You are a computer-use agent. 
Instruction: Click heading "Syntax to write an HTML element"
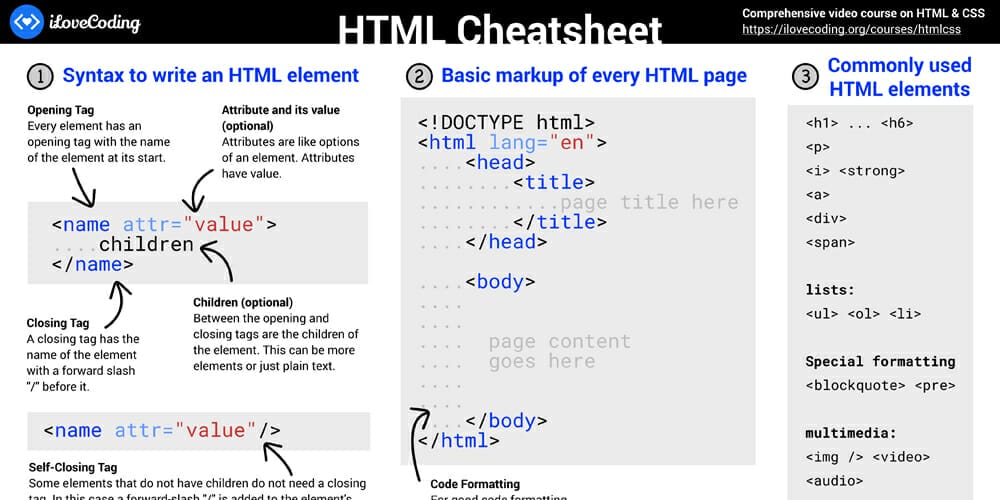(x=211, y=75)
